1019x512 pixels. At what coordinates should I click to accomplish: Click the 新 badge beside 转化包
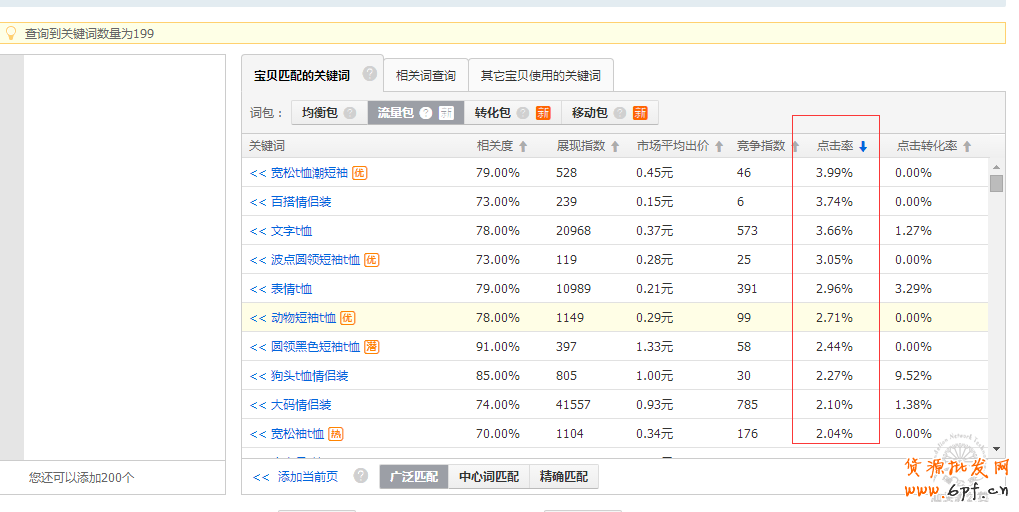(x=543, y=113)
